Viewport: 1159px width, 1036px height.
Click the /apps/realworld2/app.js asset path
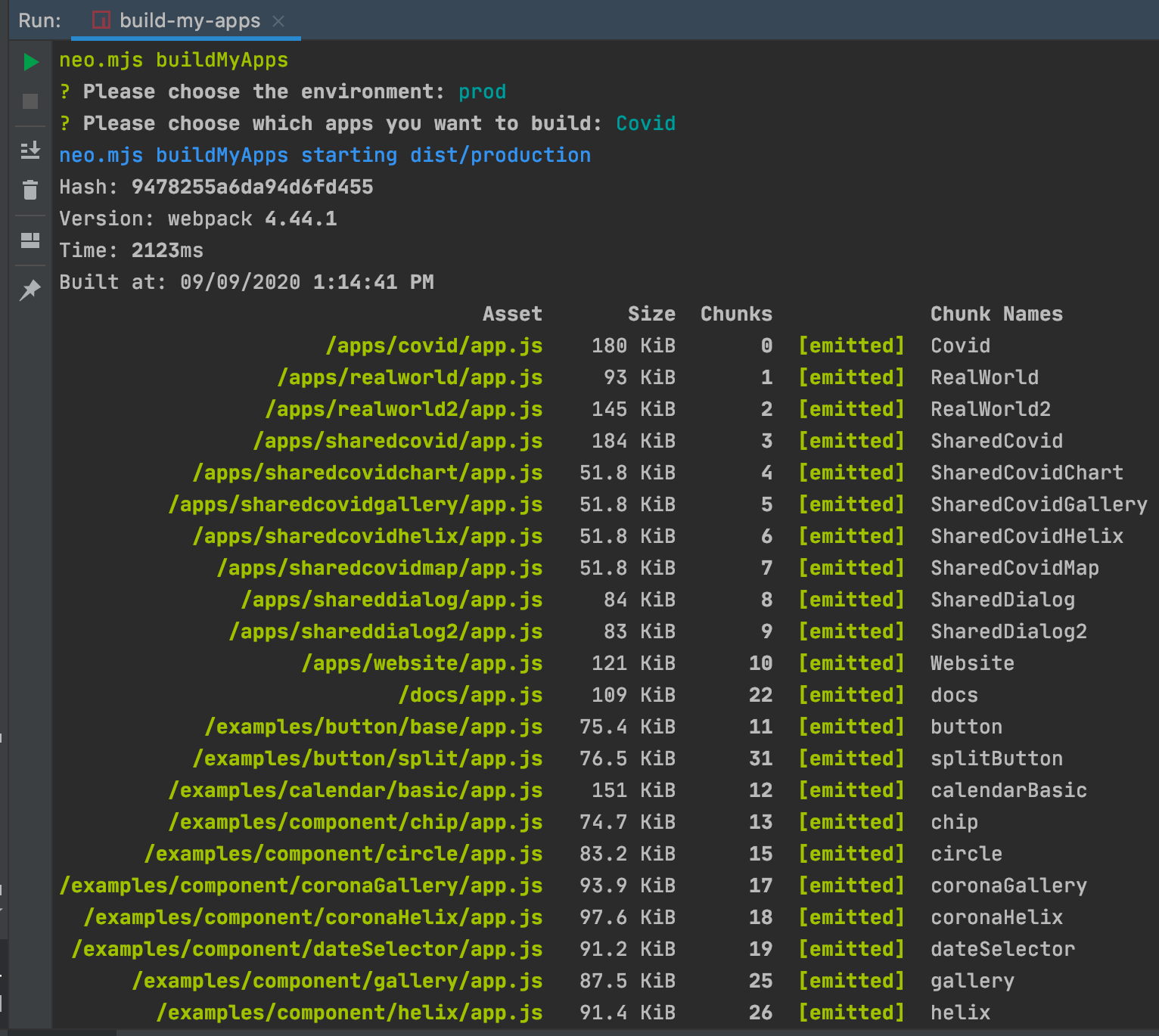404,409
